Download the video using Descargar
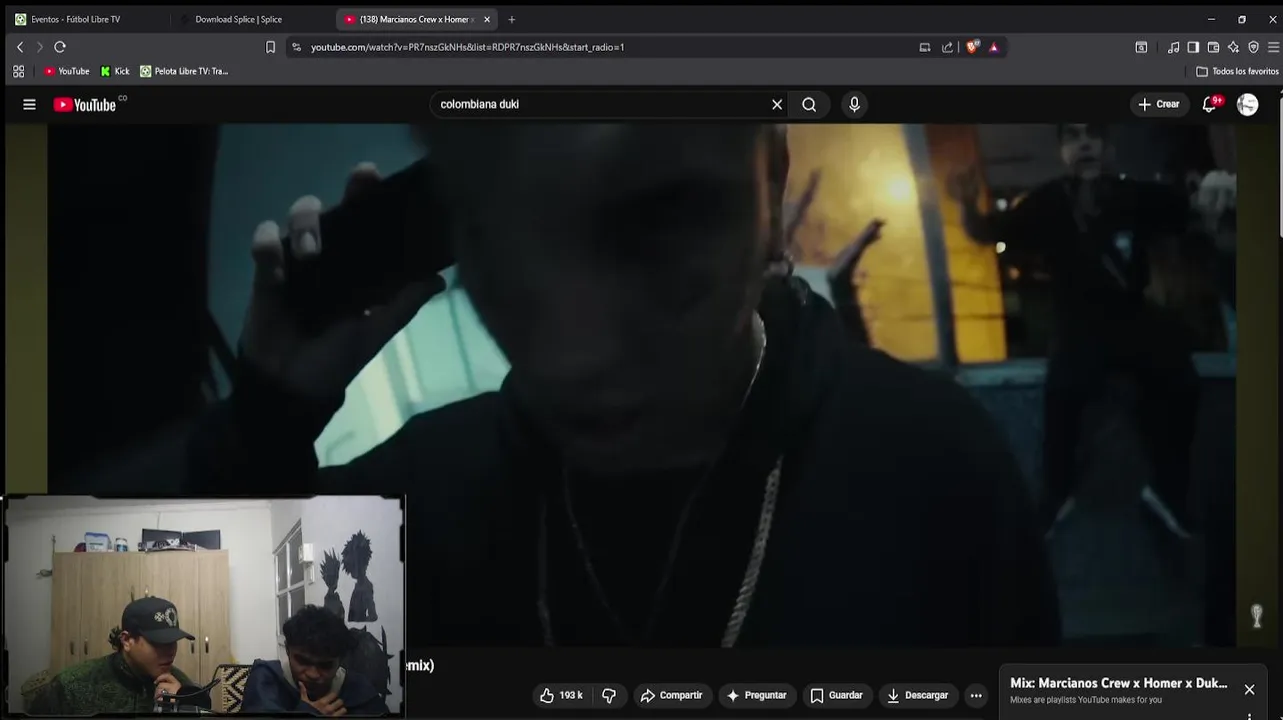This screenshot has width=1283, height=720. pyautogui.click(x=917, y=695)
